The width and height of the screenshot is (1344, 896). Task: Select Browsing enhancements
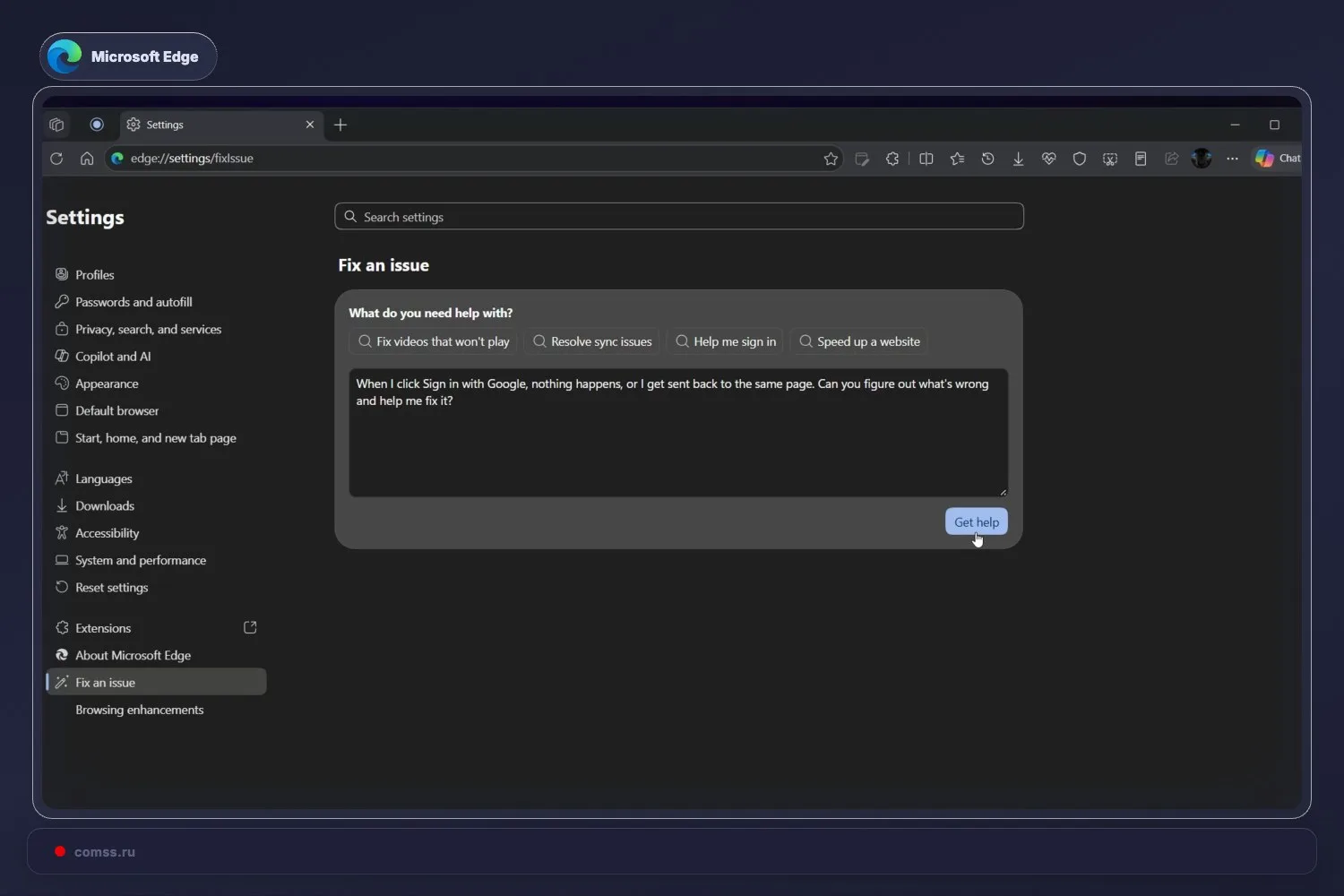tap(156, 710)
